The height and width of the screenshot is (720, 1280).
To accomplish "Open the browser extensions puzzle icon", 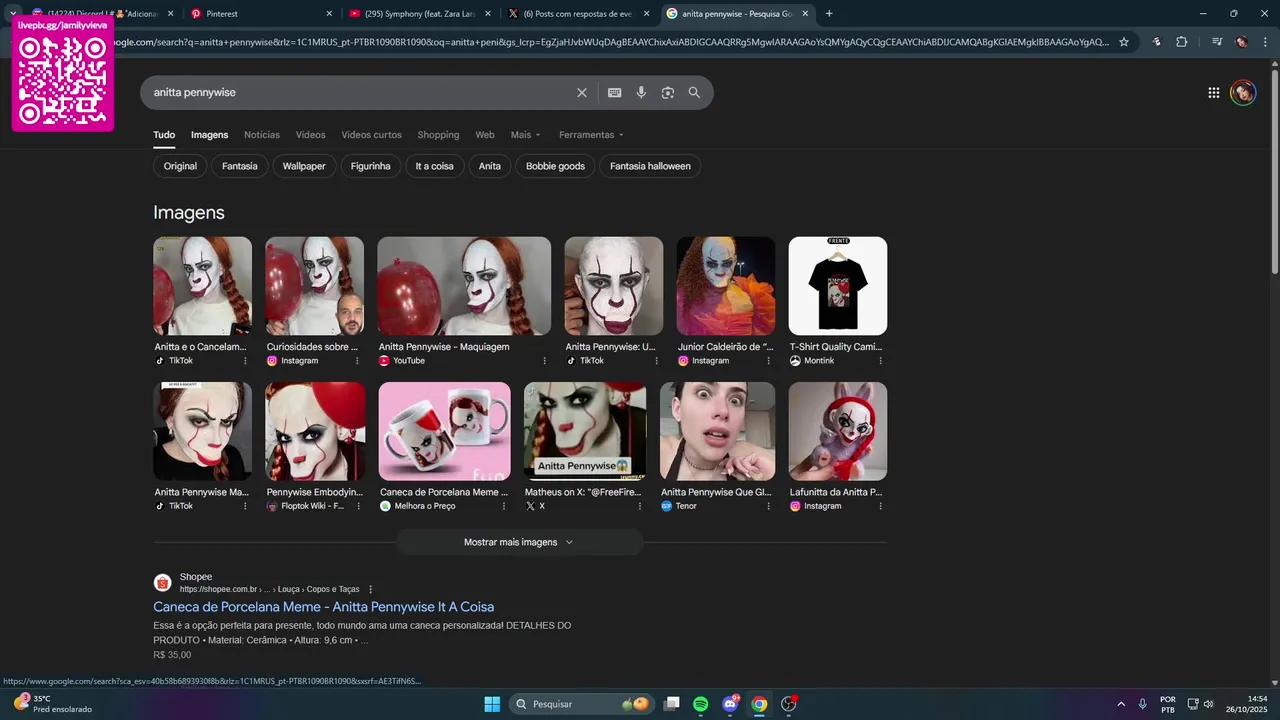I will [1182, 42].
